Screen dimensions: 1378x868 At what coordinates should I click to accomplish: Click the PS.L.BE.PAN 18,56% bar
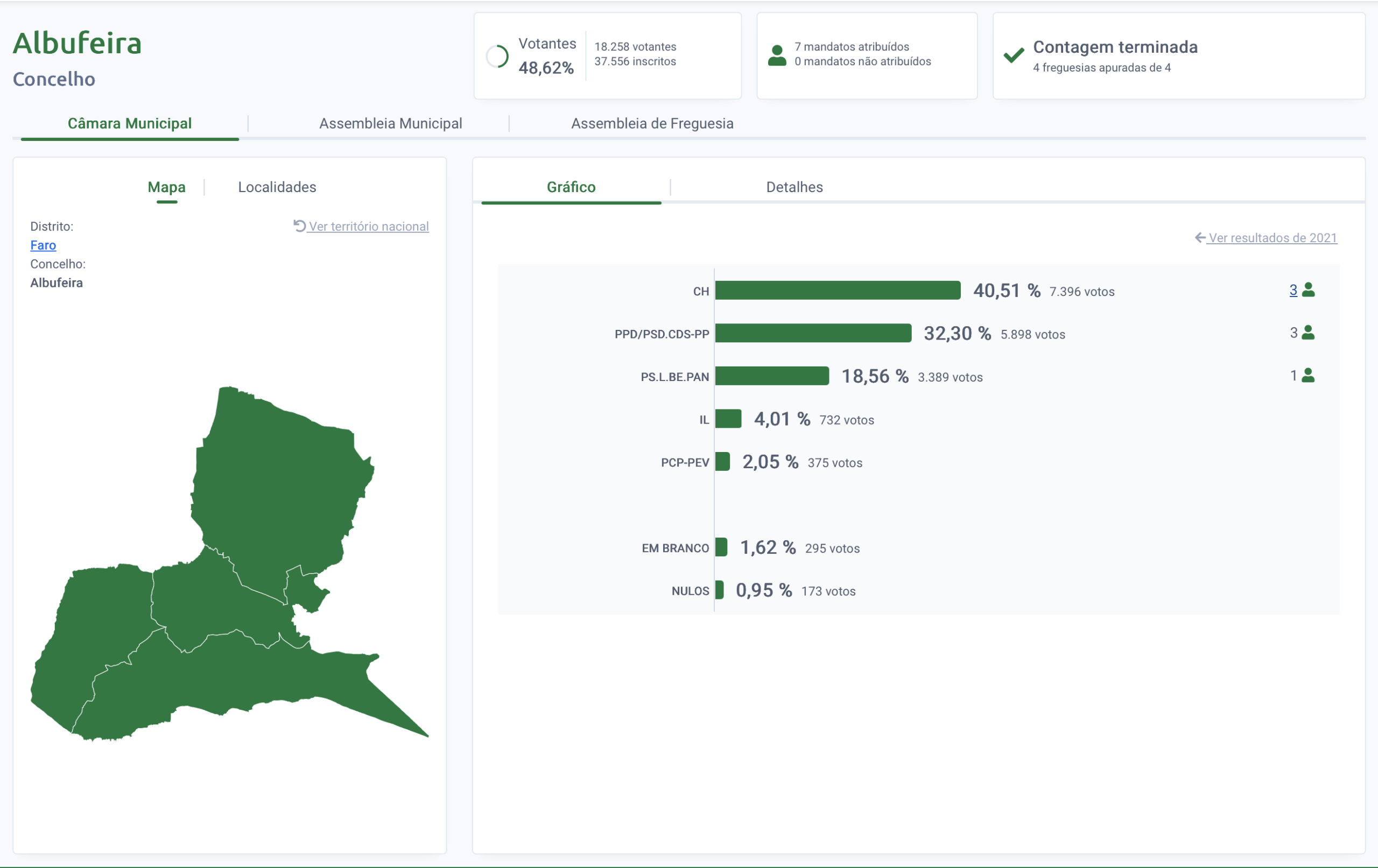pyautogui.click(x=771, y=376)
